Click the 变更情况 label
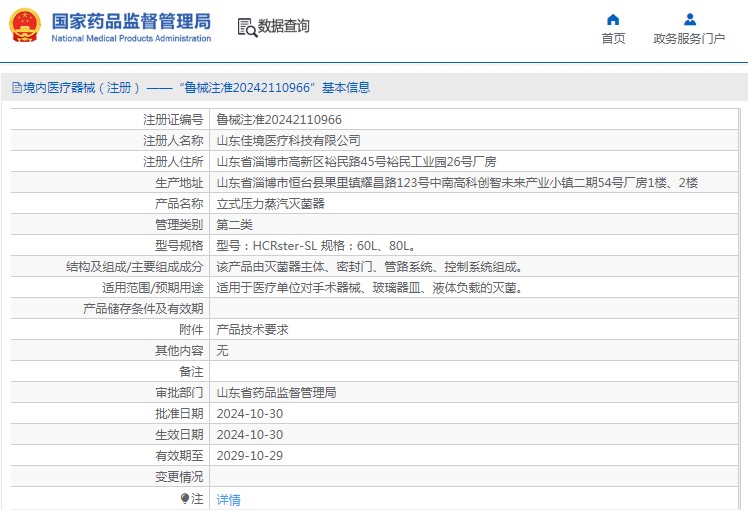 (x=179, y=476)
